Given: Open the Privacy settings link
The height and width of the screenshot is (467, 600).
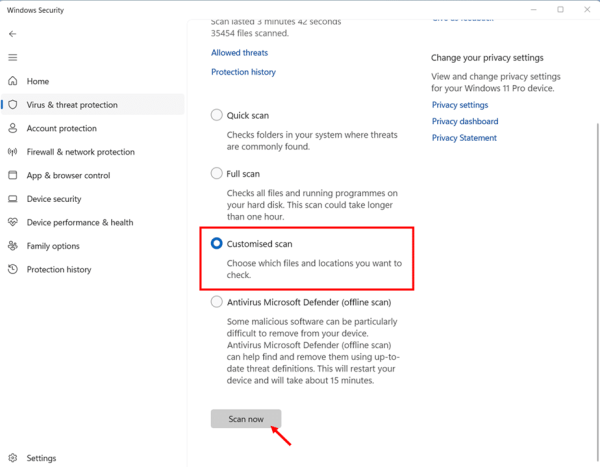Looking at the screenshot, I should pyautogui.click(x=460, y=105).
